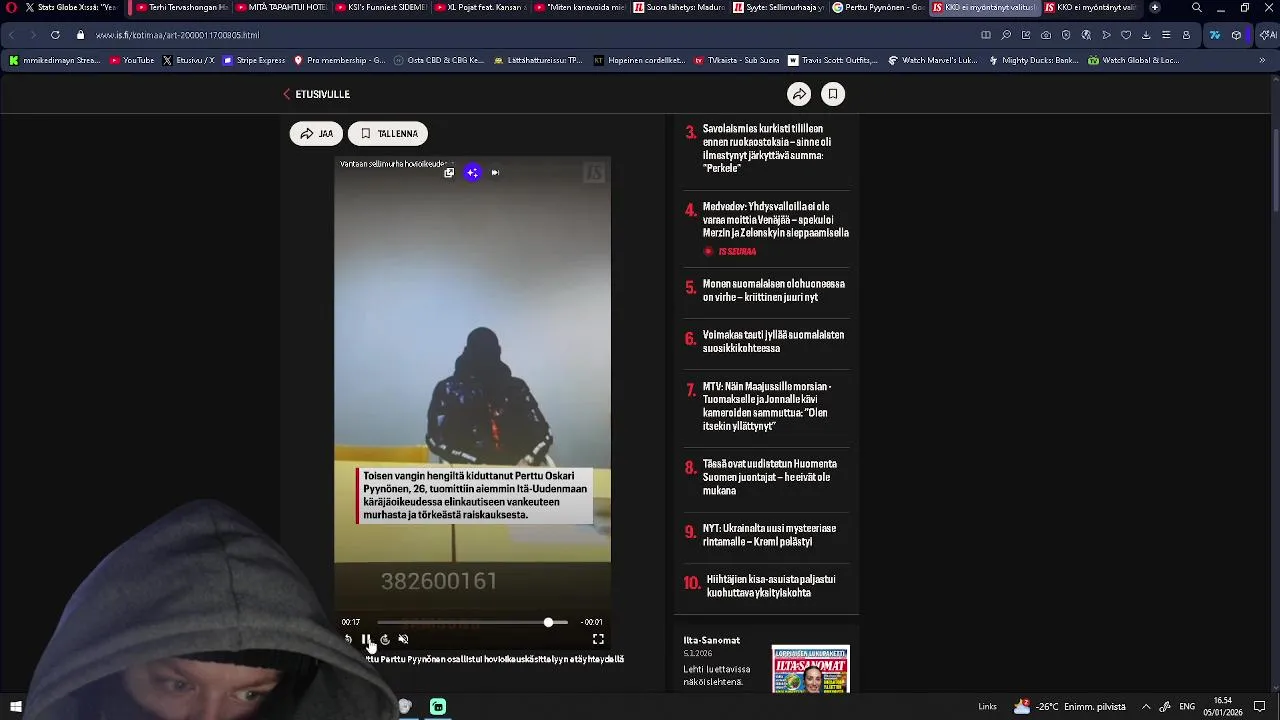Switch to the Perttu Pyynönen Google tab
Image resolution: width=1280 pixels, height=720 pixels.
pyautogui.click(x=878, y=7)
